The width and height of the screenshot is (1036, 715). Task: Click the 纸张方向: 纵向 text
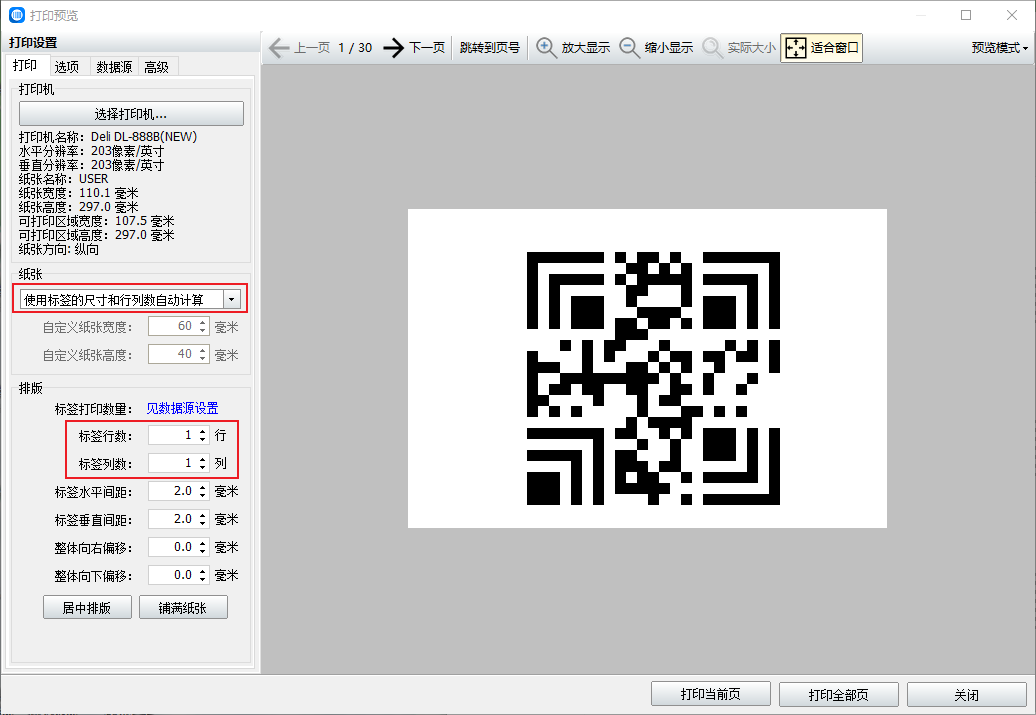point(59,249)
